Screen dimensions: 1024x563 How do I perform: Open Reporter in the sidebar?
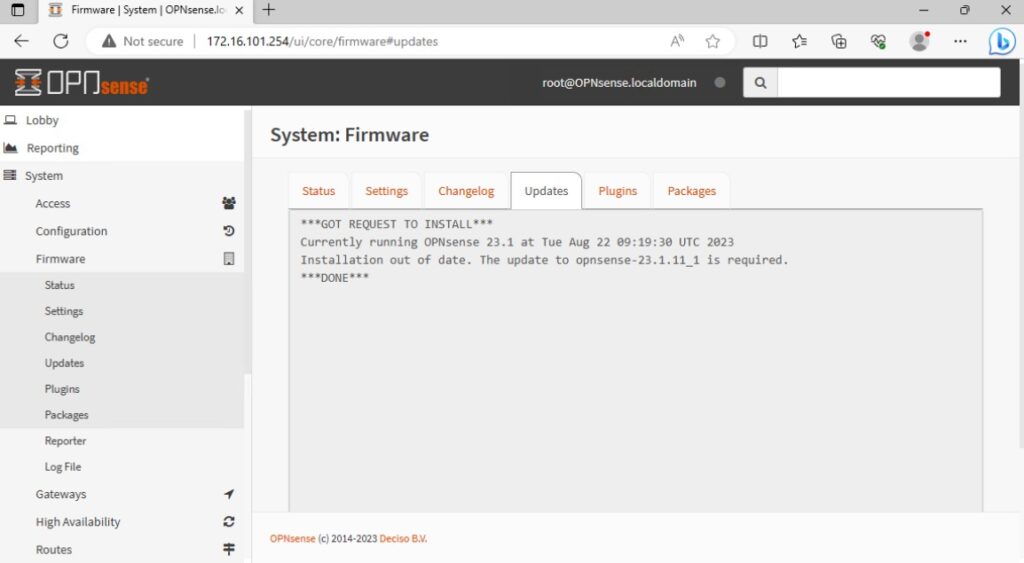(65, 441)
